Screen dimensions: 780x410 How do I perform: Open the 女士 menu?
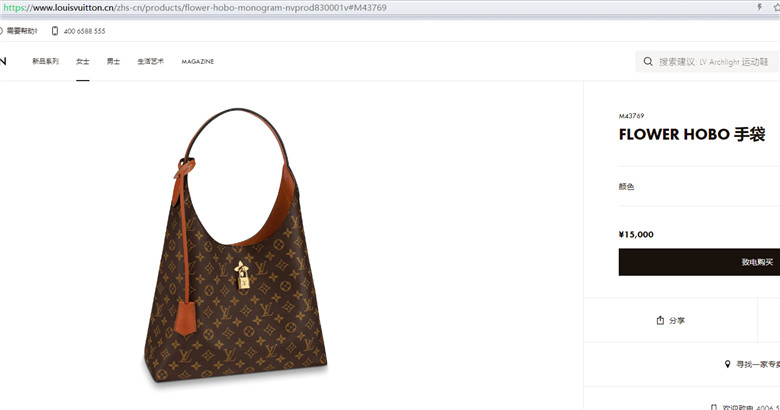(x=83, y=61)
